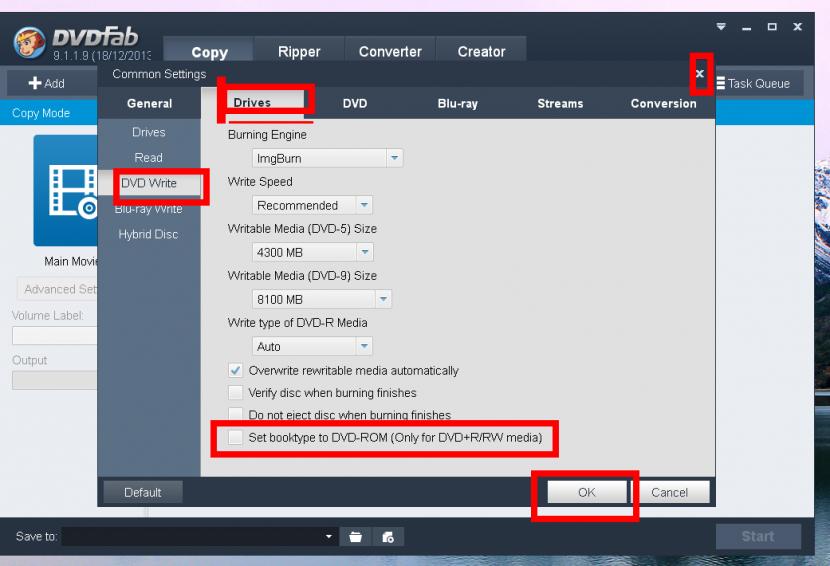The image size is (830, 566).
Task: Open the Conversion settings tab
Action: 663,103
